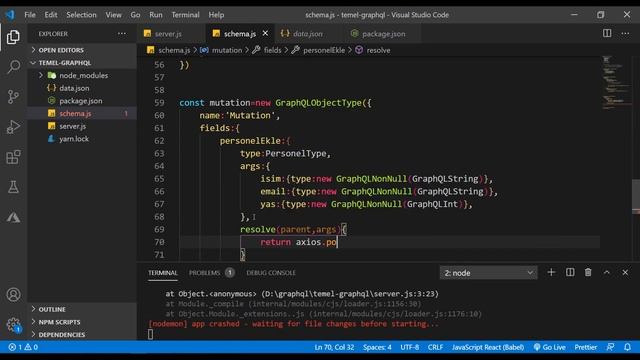Open the Extensions view
640x360 pixels.
pyautogui.click(x=13, y=157)
